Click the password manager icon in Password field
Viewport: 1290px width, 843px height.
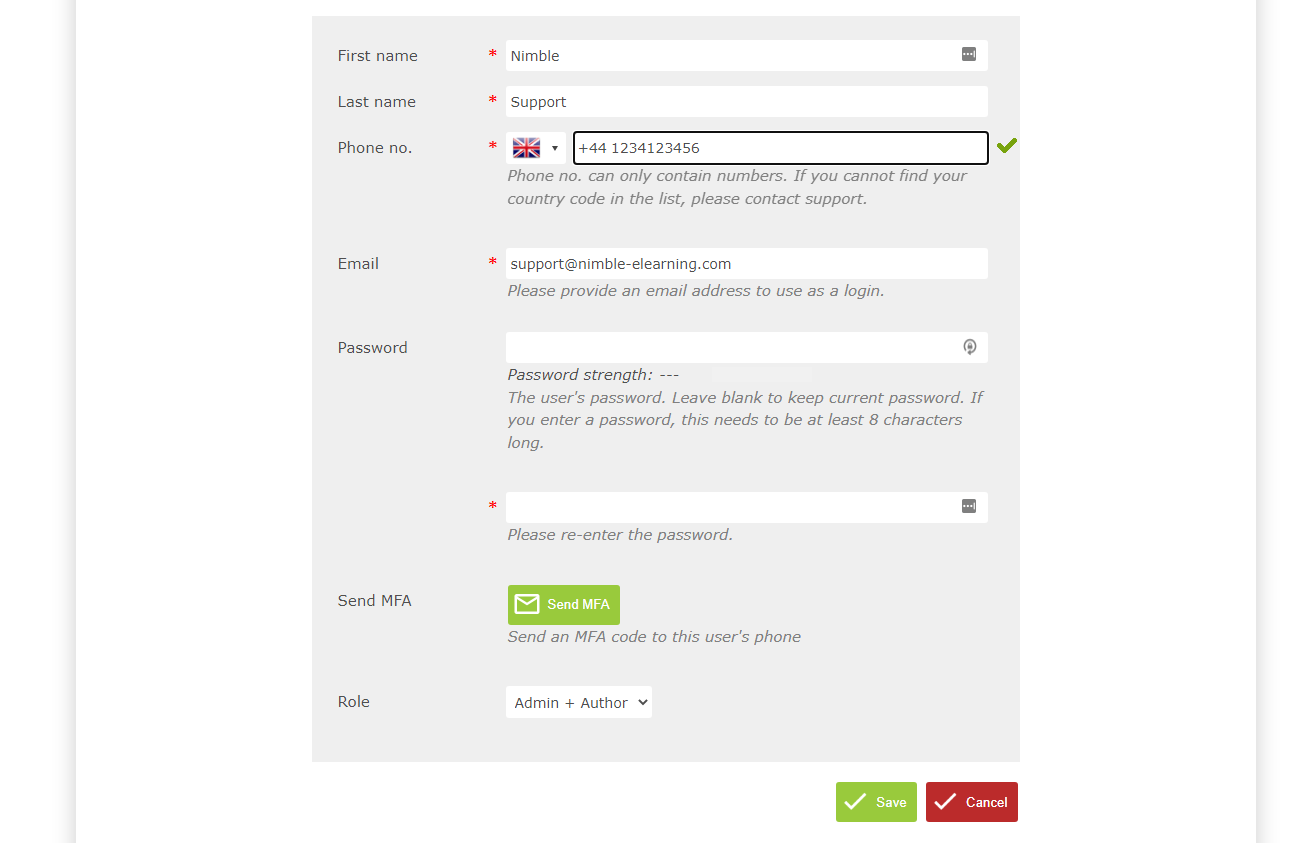tap(968, 347)
